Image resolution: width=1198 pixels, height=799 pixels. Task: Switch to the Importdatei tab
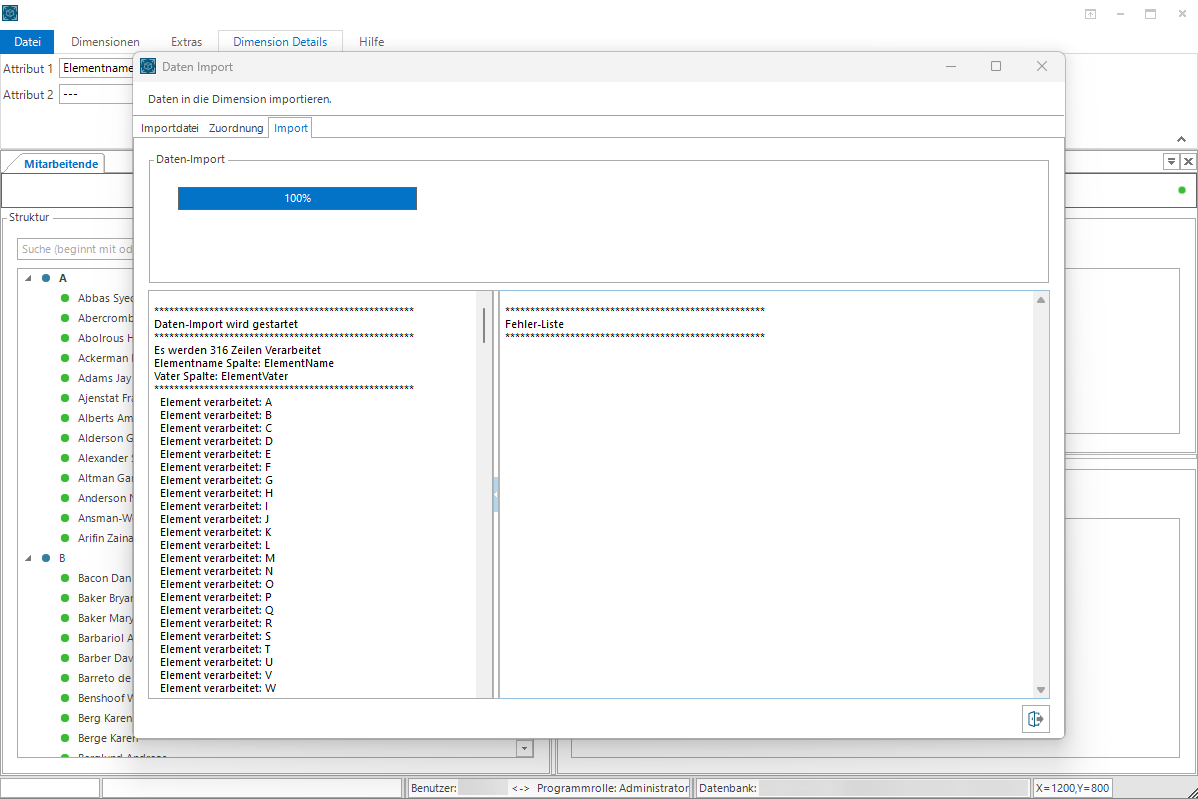click(170, 128)
